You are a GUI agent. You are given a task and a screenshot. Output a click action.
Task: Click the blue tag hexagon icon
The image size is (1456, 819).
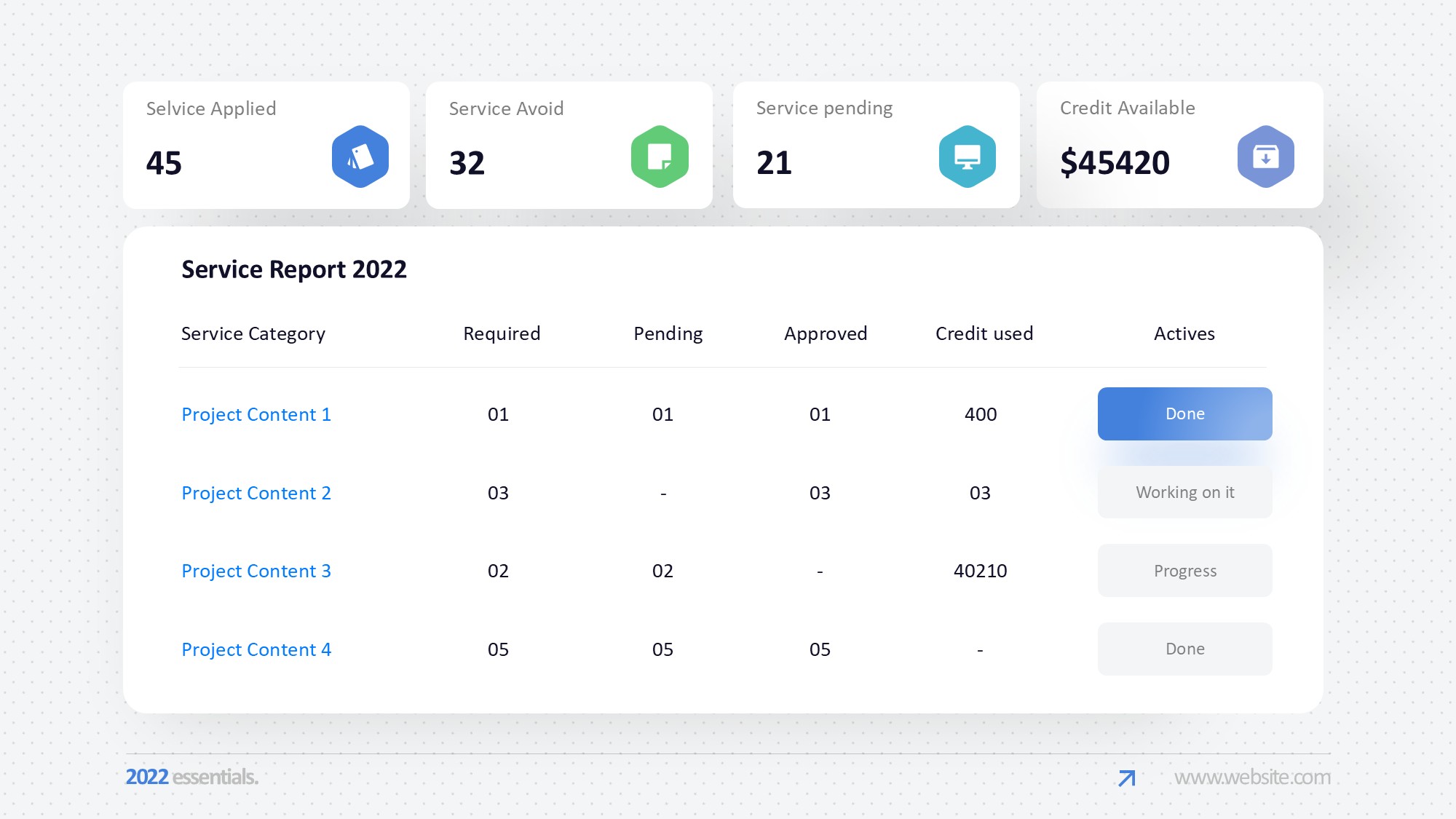360,157
